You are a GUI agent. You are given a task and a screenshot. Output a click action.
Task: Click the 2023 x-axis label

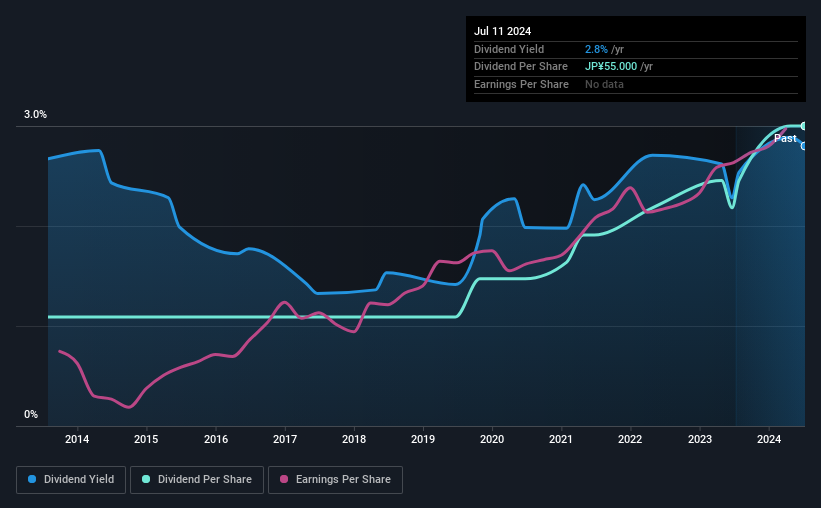click(700, 439)
